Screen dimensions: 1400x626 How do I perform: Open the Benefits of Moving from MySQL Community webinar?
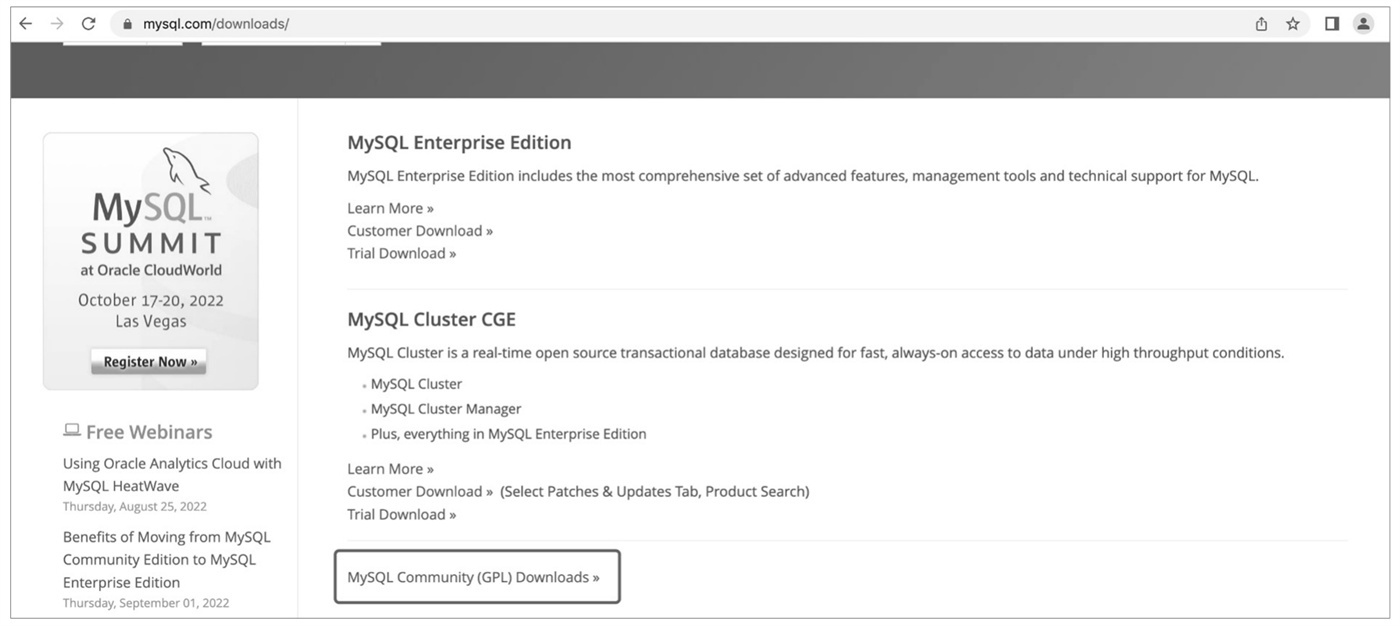pyautogui.click(x=166, y=559)
